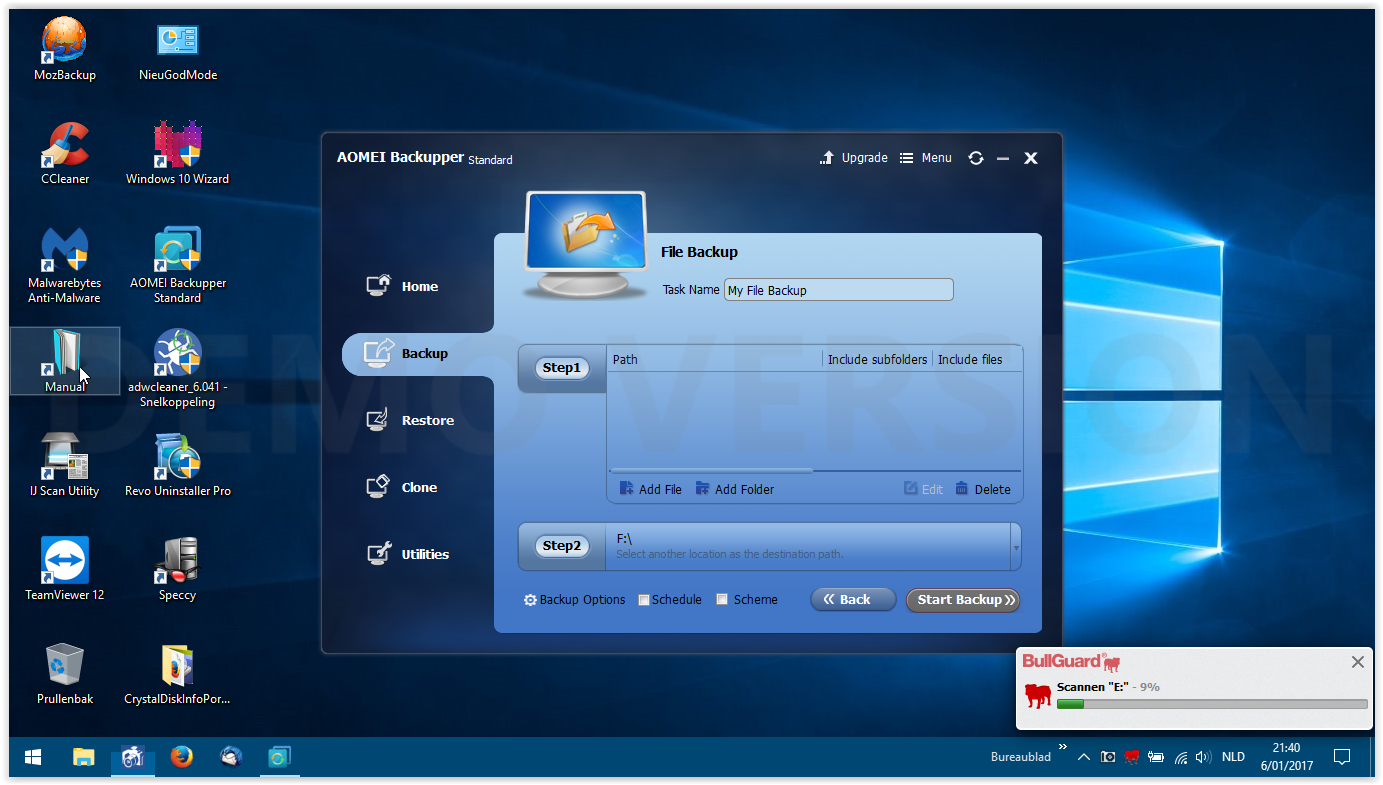Click the BullGuard scan progress bar
The image size is (1383, 785).
[x=1212, y=704]
